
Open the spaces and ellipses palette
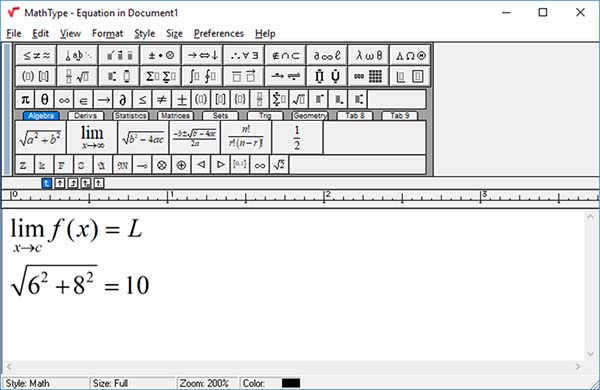click(x=78, y=55)
